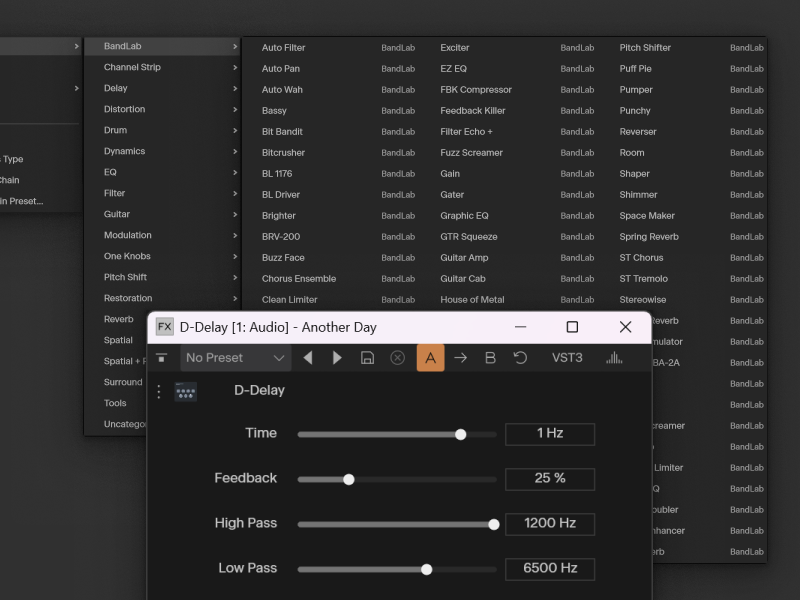Open the One Knobs category
This screenshot has width=800, height=600.
[x=163, y=256]
